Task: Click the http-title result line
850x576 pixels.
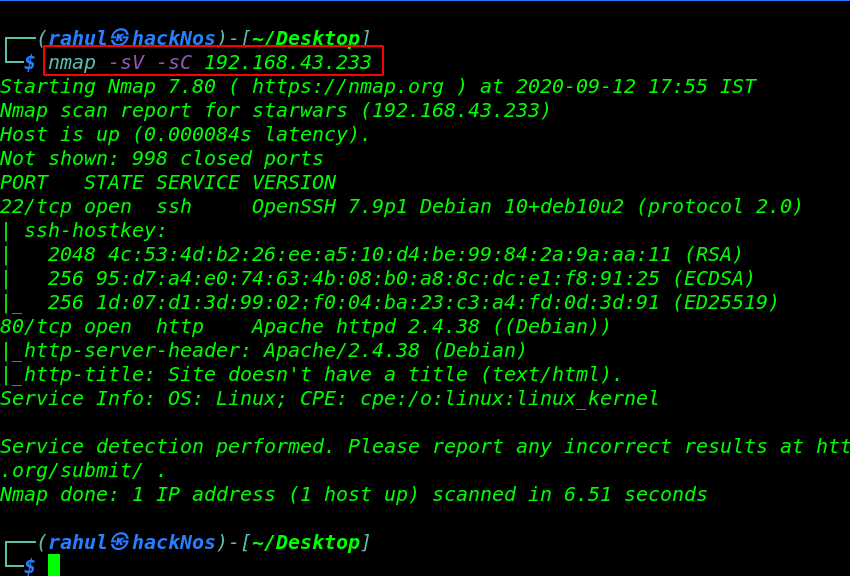Action: tap(311, 374)
